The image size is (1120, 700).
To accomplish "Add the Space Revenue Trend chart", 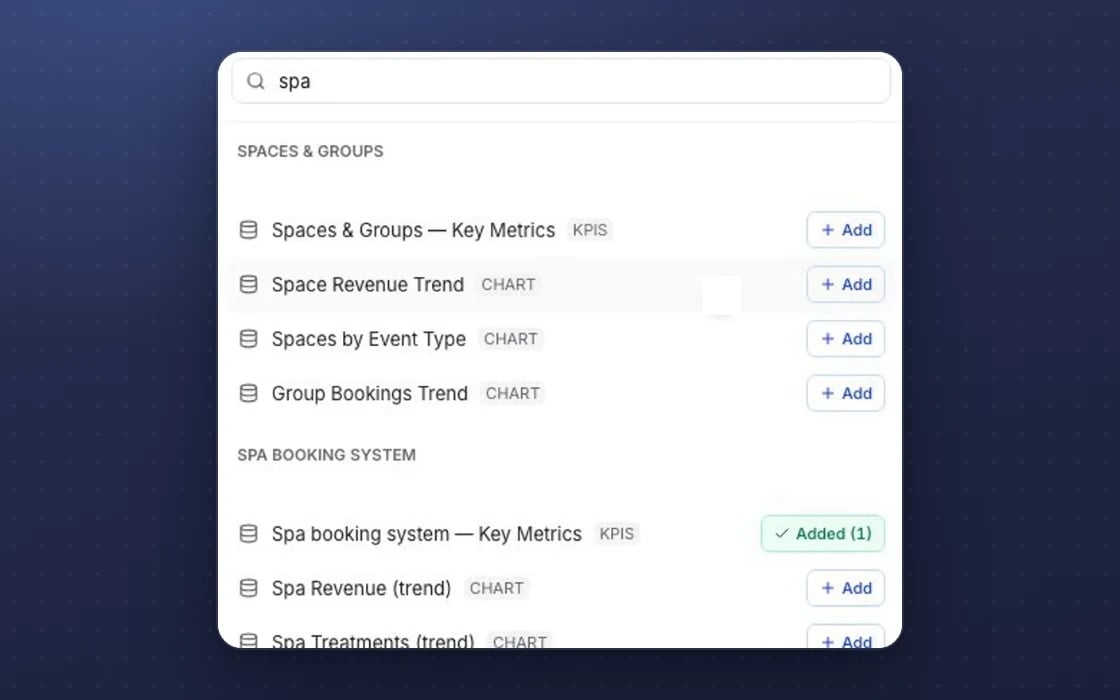I will 846,284.
